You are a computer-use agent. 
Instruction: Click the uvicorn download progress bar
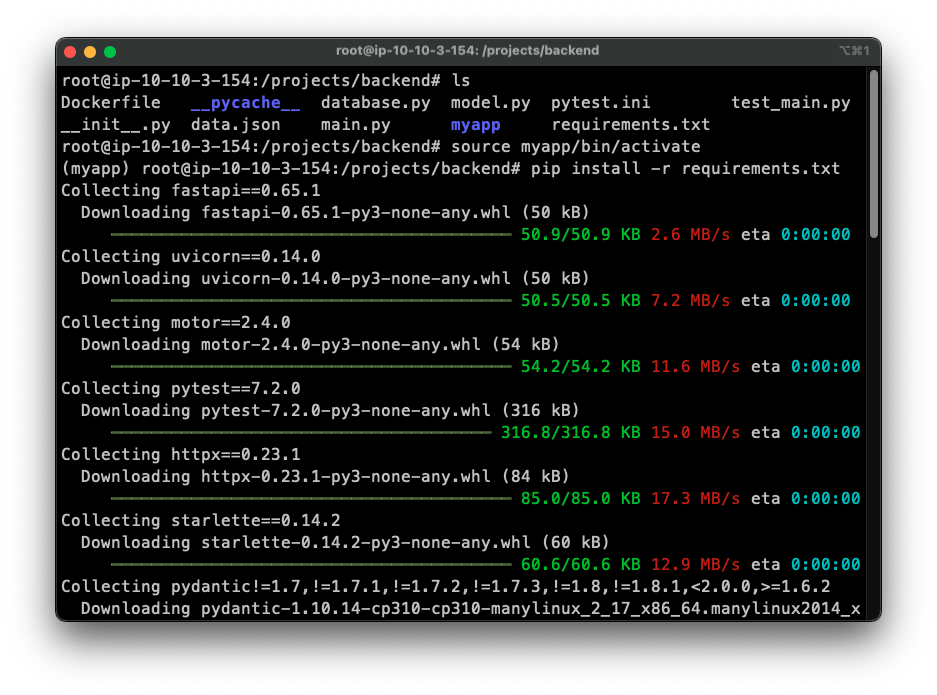point(310,301)
